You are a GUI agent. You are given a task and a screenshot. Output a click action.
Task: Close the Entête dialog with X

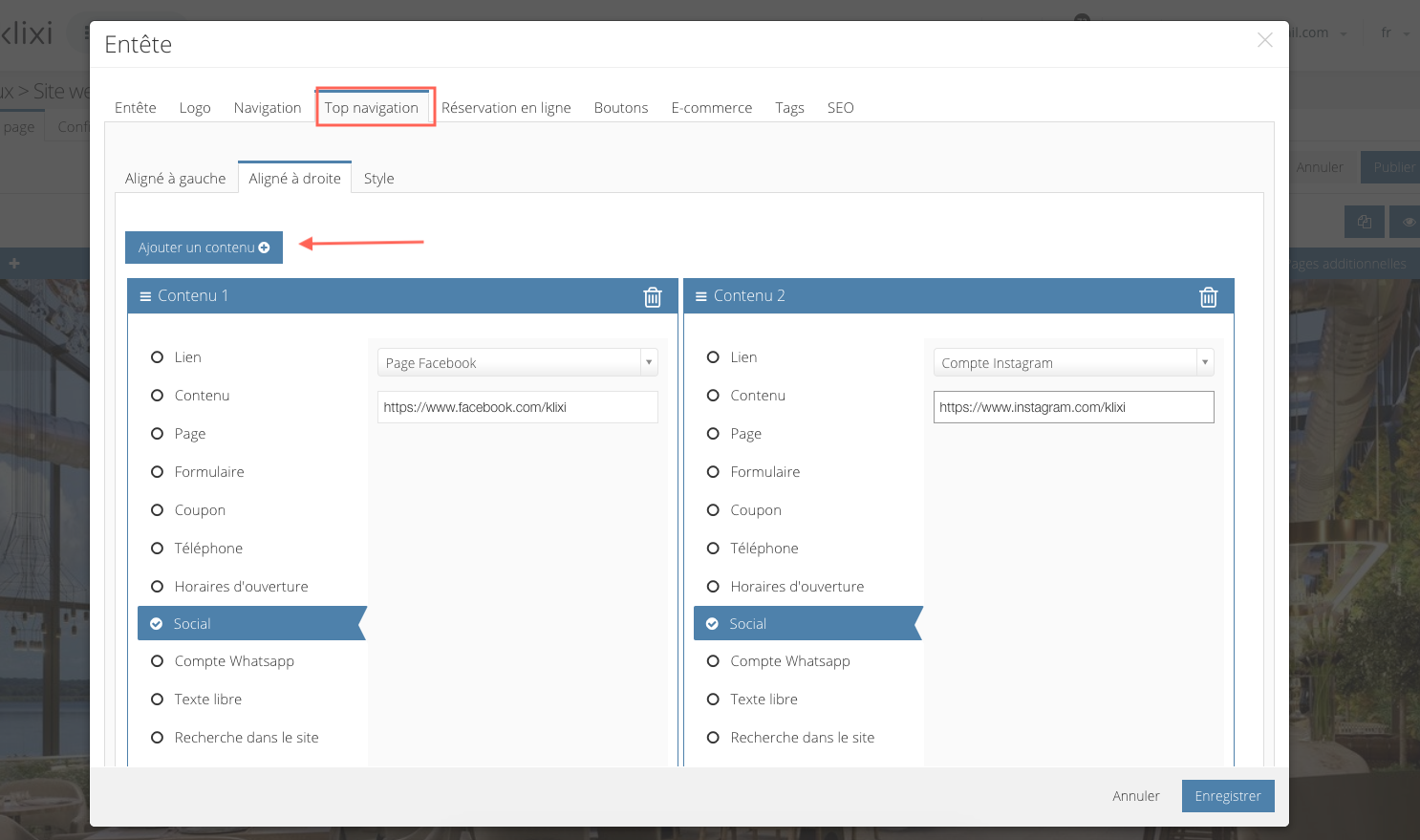pyautogui.click(x=1264, y=40)
